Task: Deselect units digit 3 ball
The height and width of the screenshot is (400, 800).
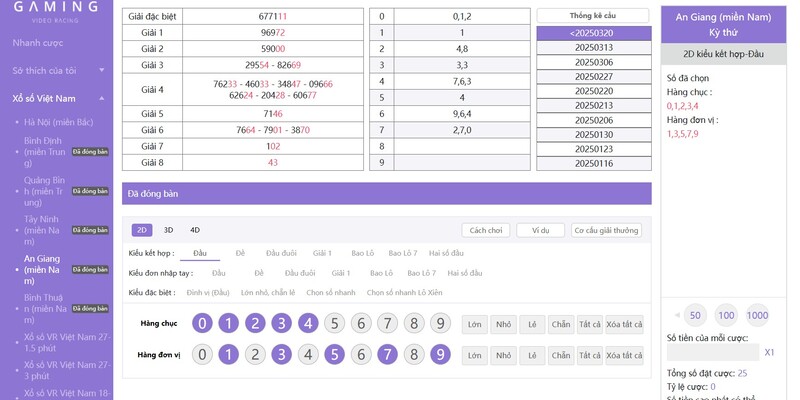Action: [282, 354]
